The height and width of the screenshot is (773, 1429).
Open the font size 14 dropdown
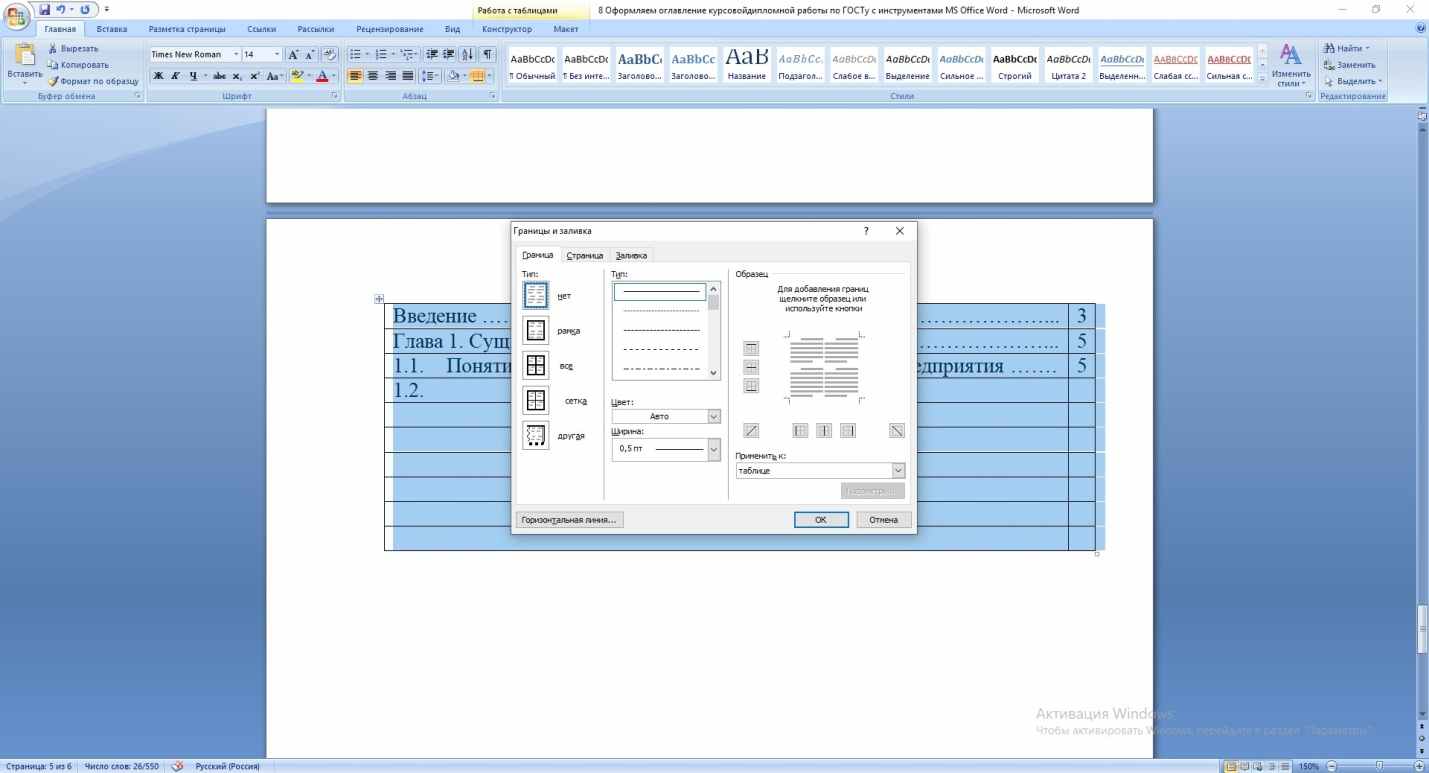pos(276,54)
